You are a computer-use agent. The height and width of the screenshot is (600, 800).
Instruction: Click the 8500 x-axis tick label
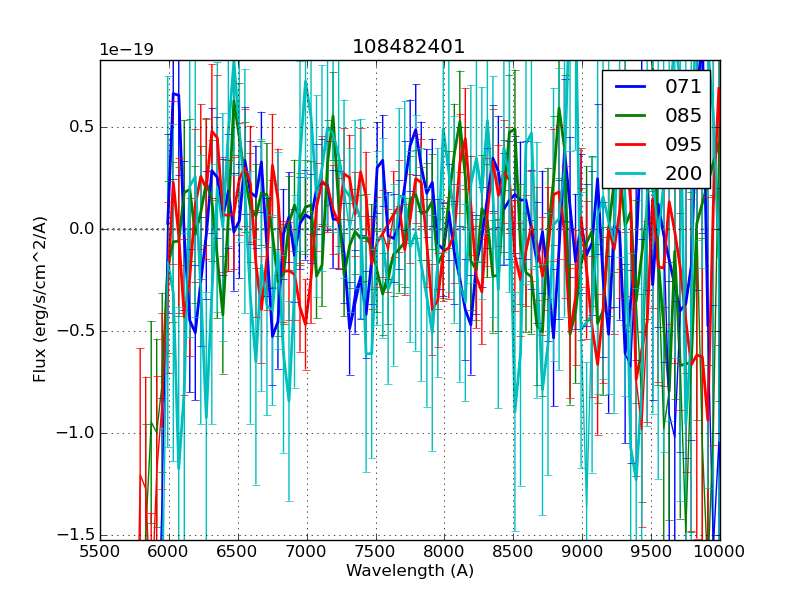514,552
